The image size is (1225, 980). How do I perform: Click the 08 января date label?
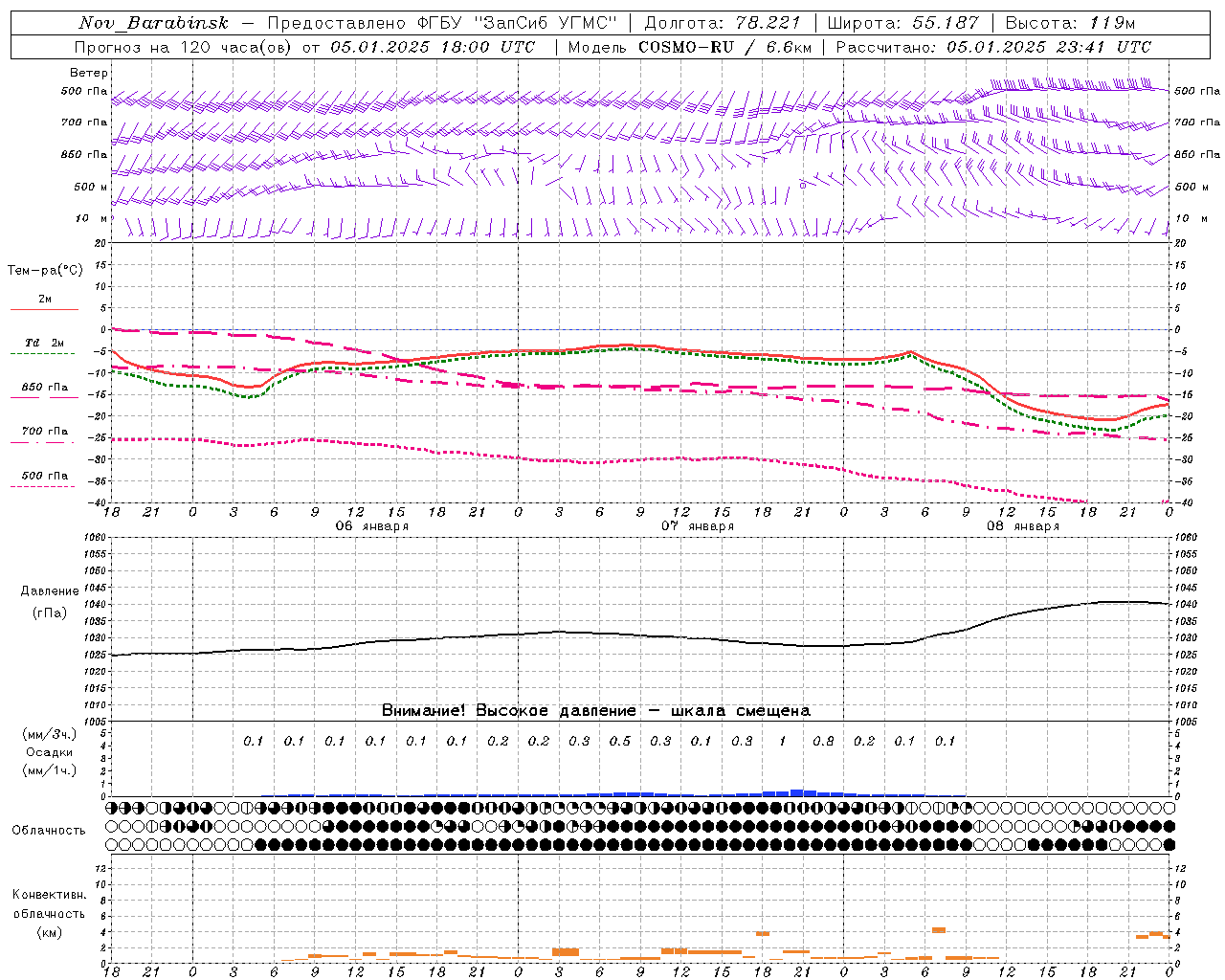(x=1023, y=526)
